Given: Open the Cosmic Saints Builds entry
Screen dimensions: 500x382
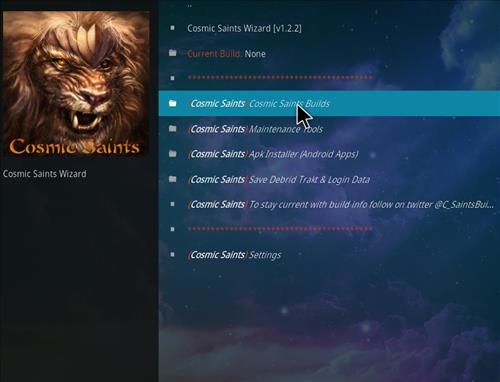Looking at the screenshot, I should point(329,103).
